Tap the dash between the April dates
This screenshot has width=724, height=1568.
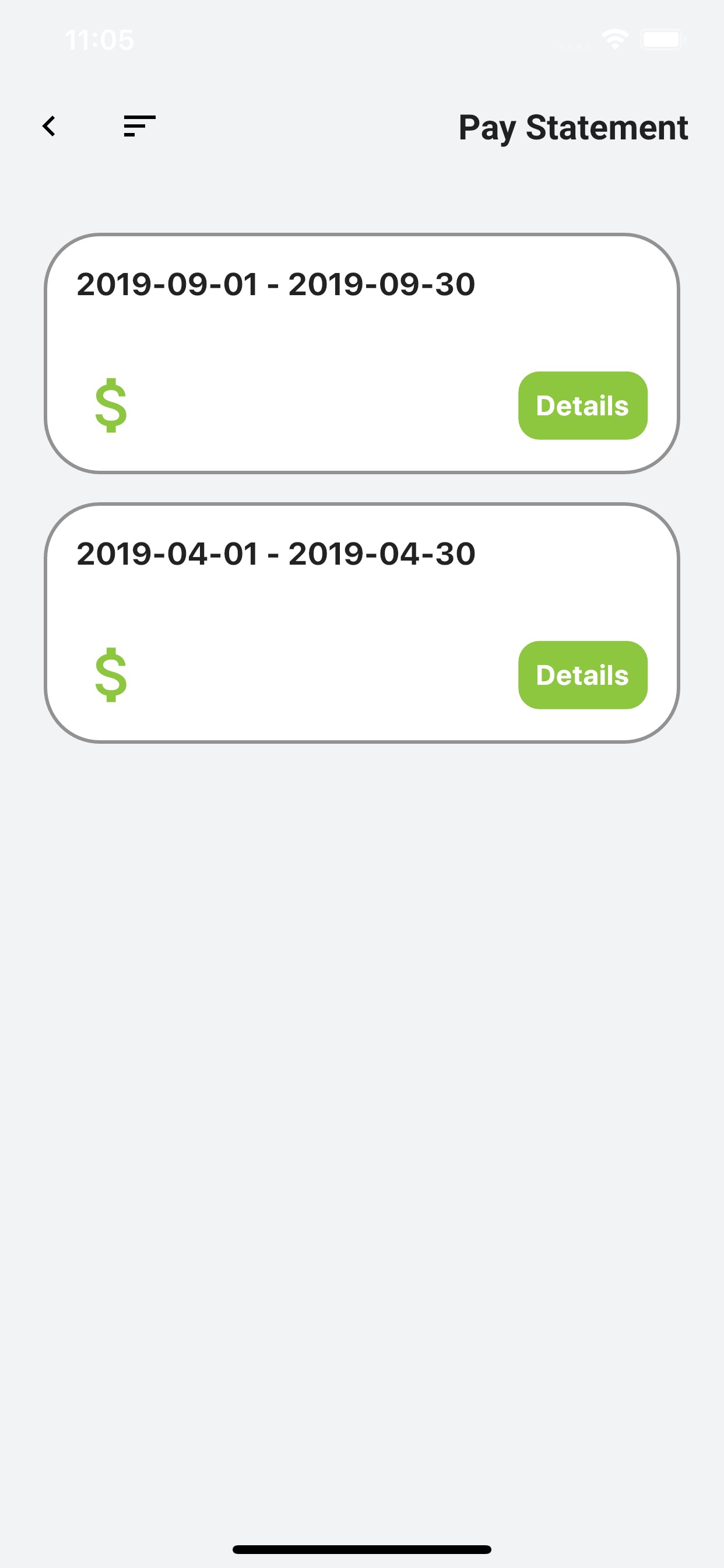click(273, 556)
